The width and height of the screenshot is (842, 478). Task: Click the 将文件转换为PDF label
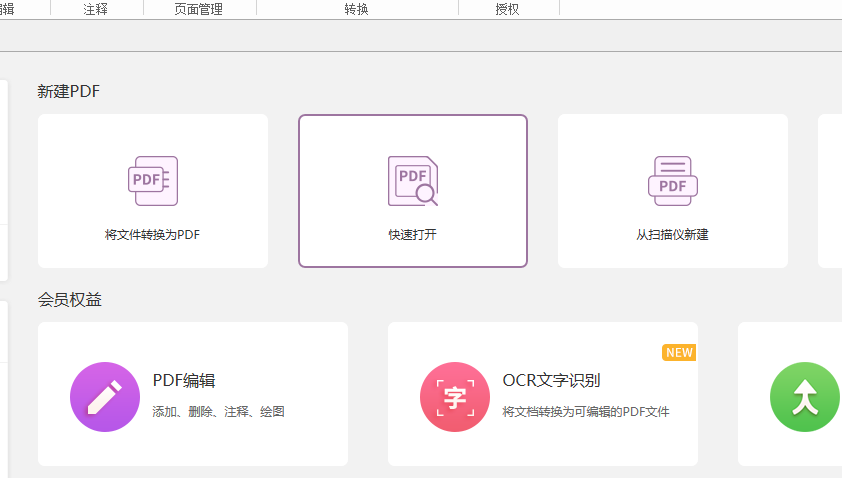153,235
